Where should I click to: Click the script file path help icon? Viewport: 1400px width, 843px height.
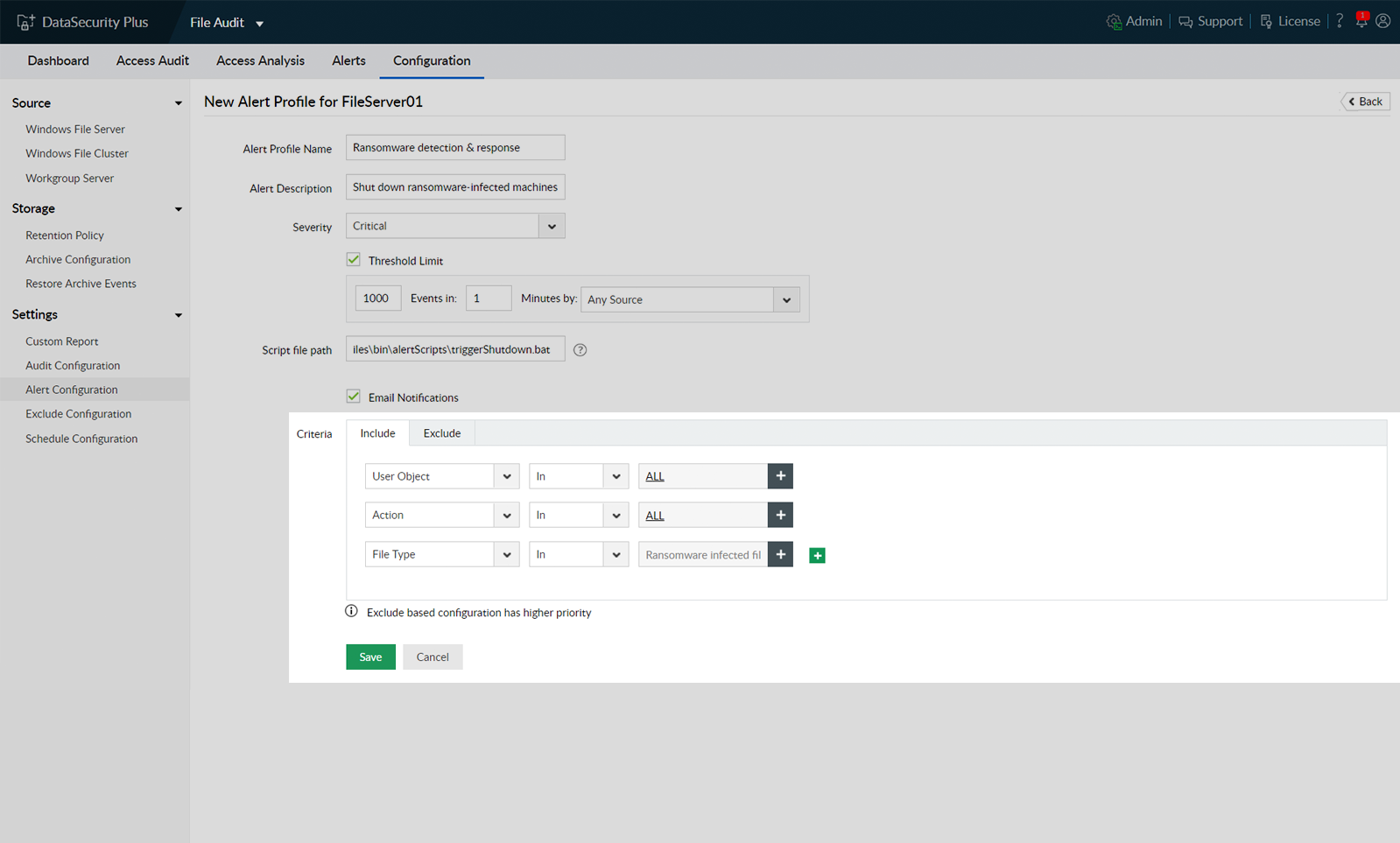point(580,350)
